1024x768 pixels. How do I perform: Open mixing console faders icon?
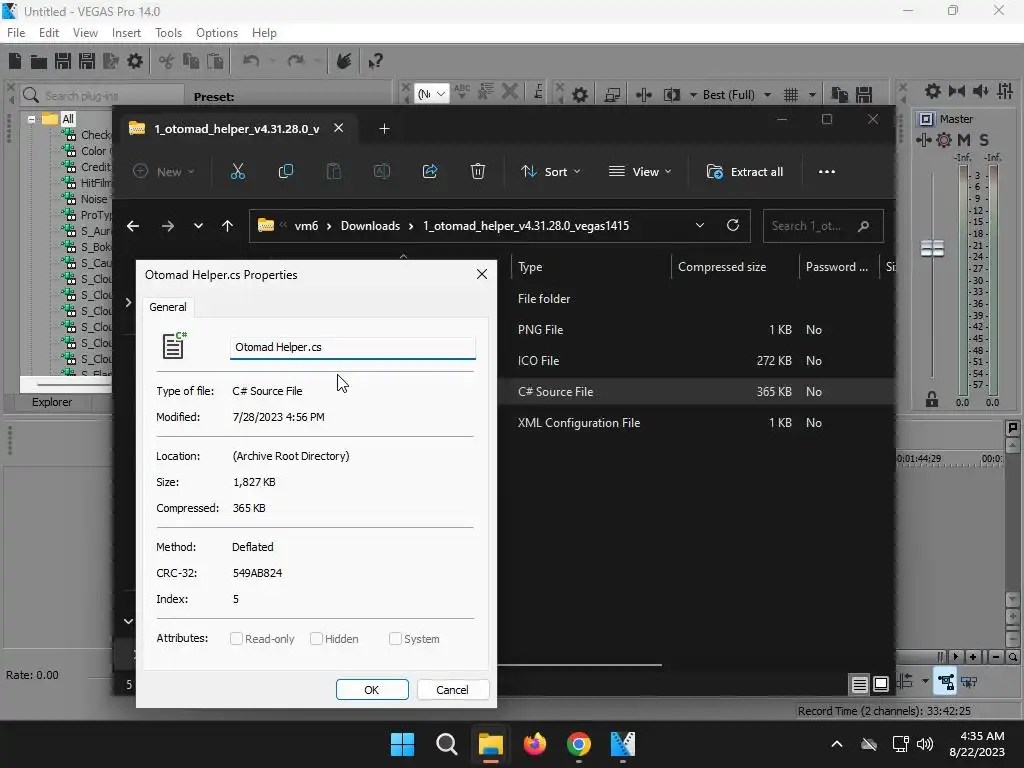[x=1005, y=91]
